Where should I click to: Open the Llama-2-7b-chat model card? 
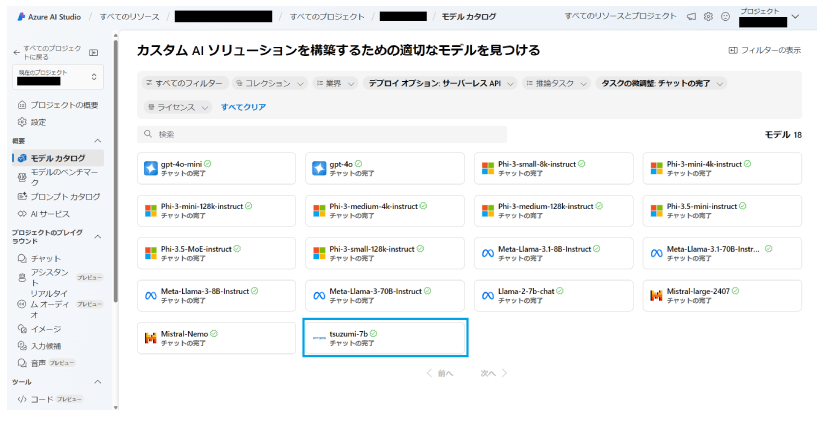click(554, 296)
